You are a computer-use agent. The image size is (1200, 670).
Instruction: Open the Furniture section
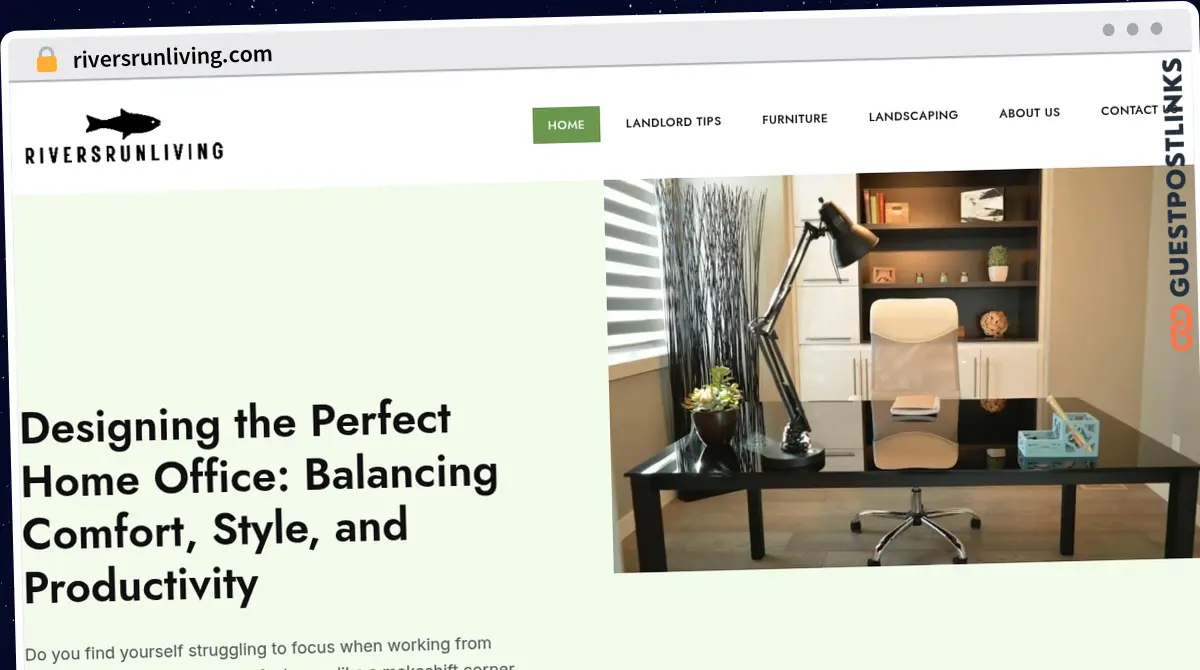click(x=794, y=119)
